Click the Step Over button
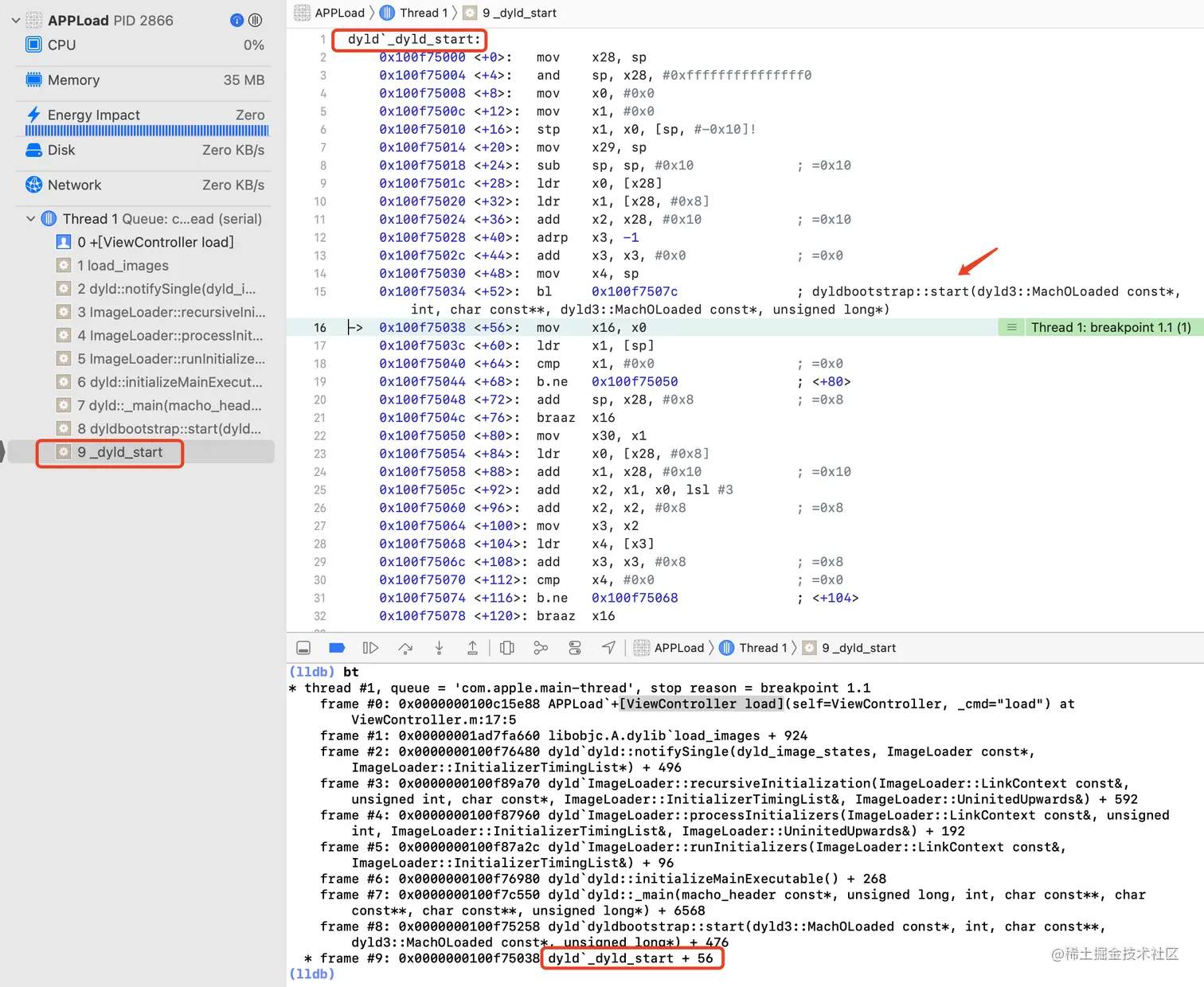Screen dimensions: 1204x987 405,648
